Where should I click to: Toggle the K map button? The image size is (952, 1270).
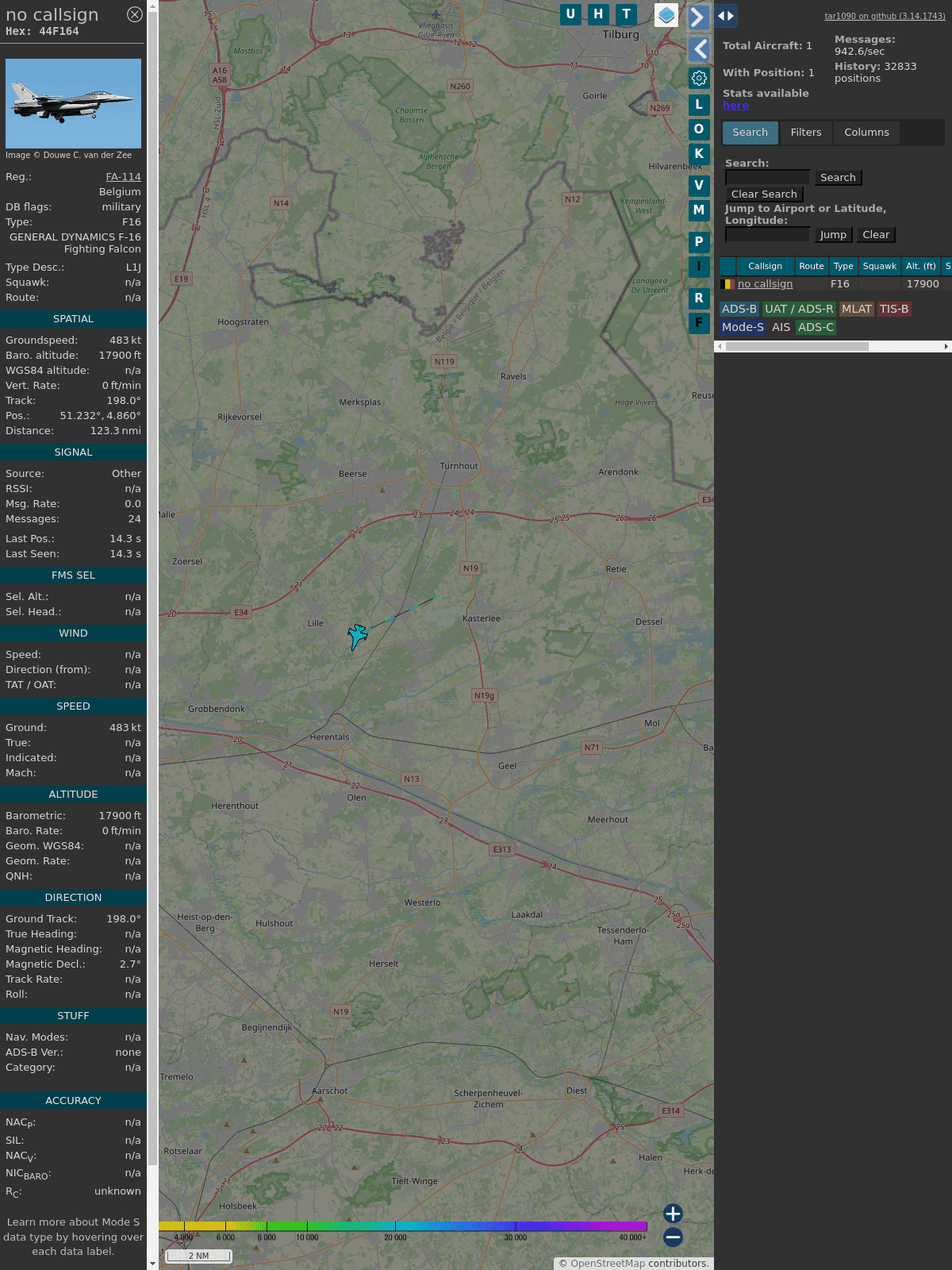click(x=699, y=154)
